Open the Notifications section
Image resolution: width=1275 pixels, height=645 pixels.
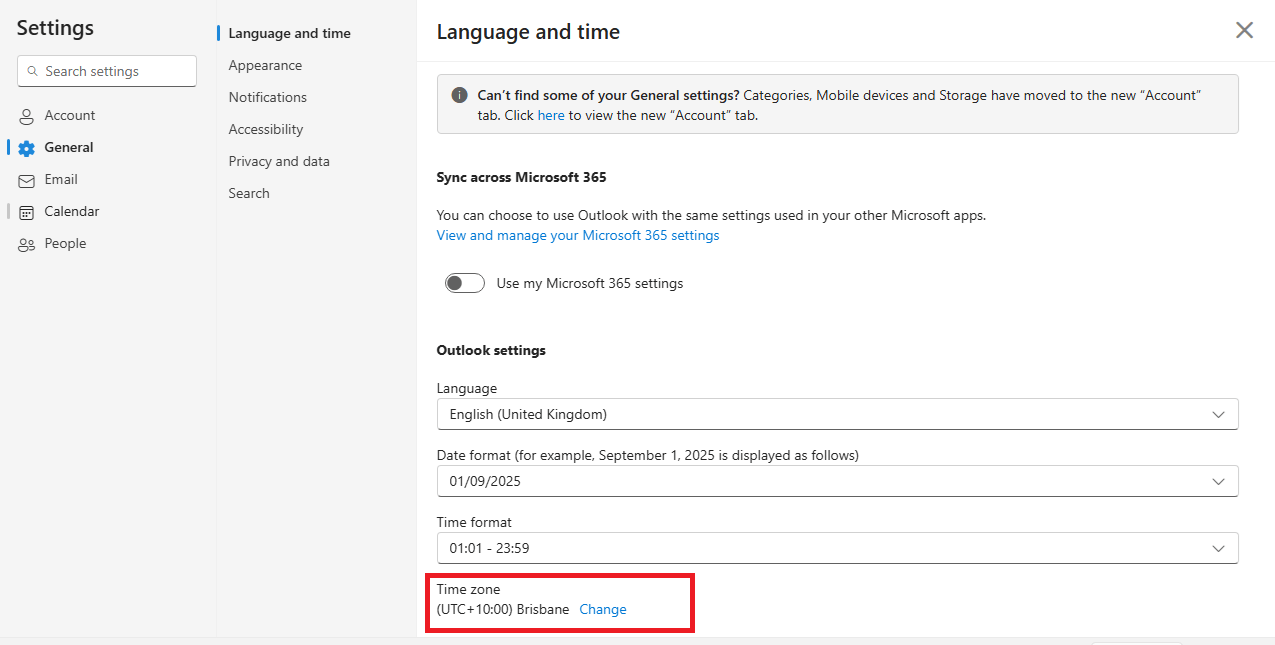(x=267, y=97)
